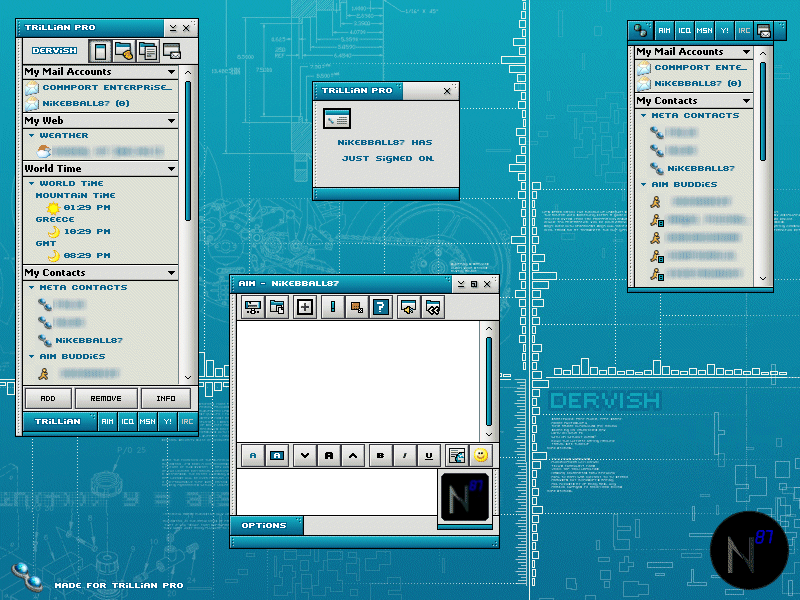Collapse Meta Contacts group in main window

[32, 288]
